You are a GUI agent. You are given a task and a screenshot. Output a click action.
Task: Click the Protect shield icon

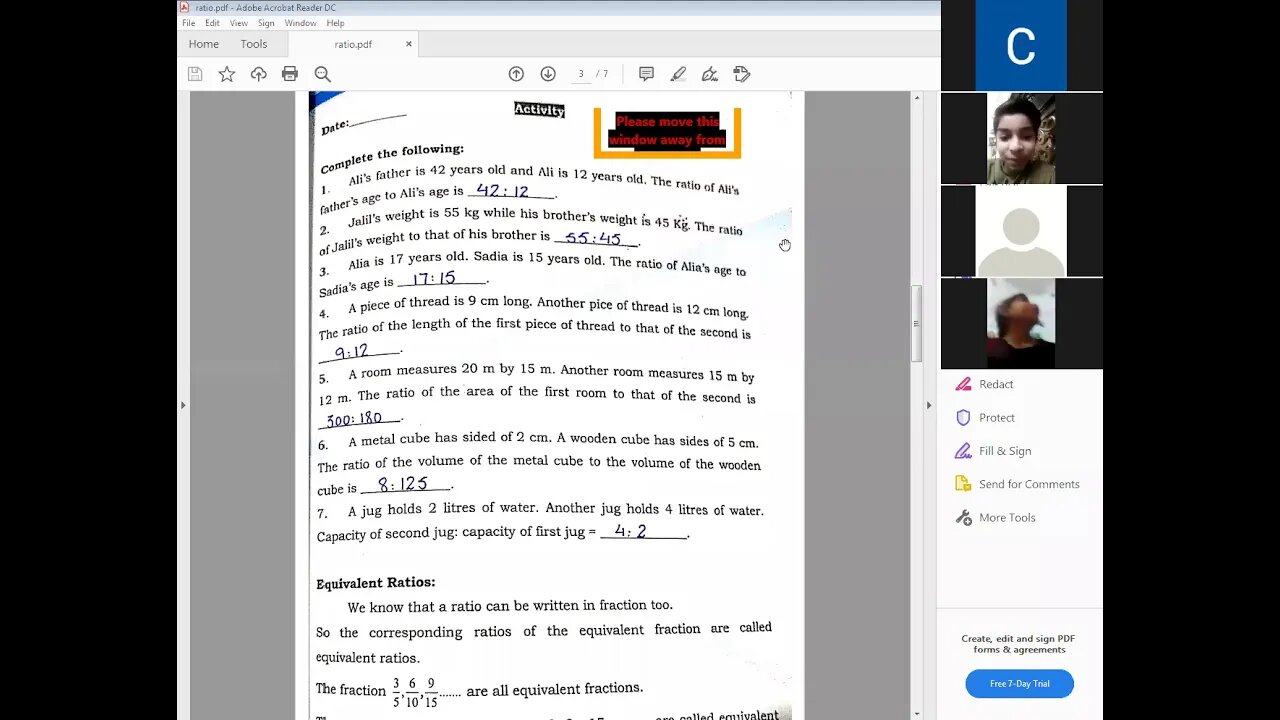(963, 417)
